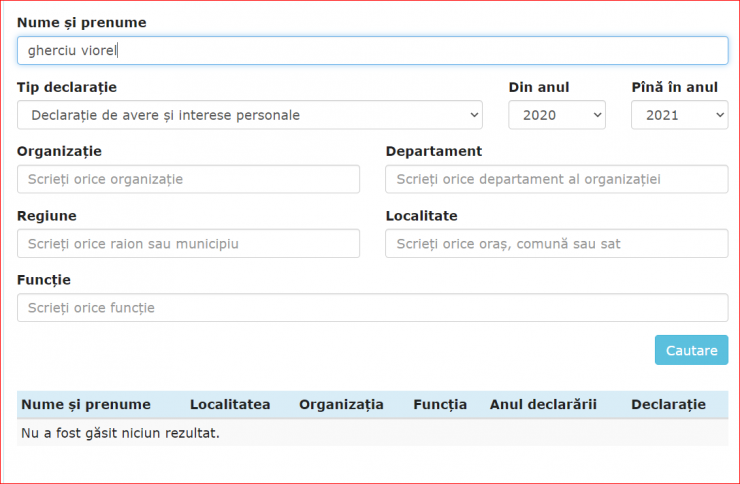740x484 pixels.
Task: Expand the Din anul year selector
Action: pos(557,115)
